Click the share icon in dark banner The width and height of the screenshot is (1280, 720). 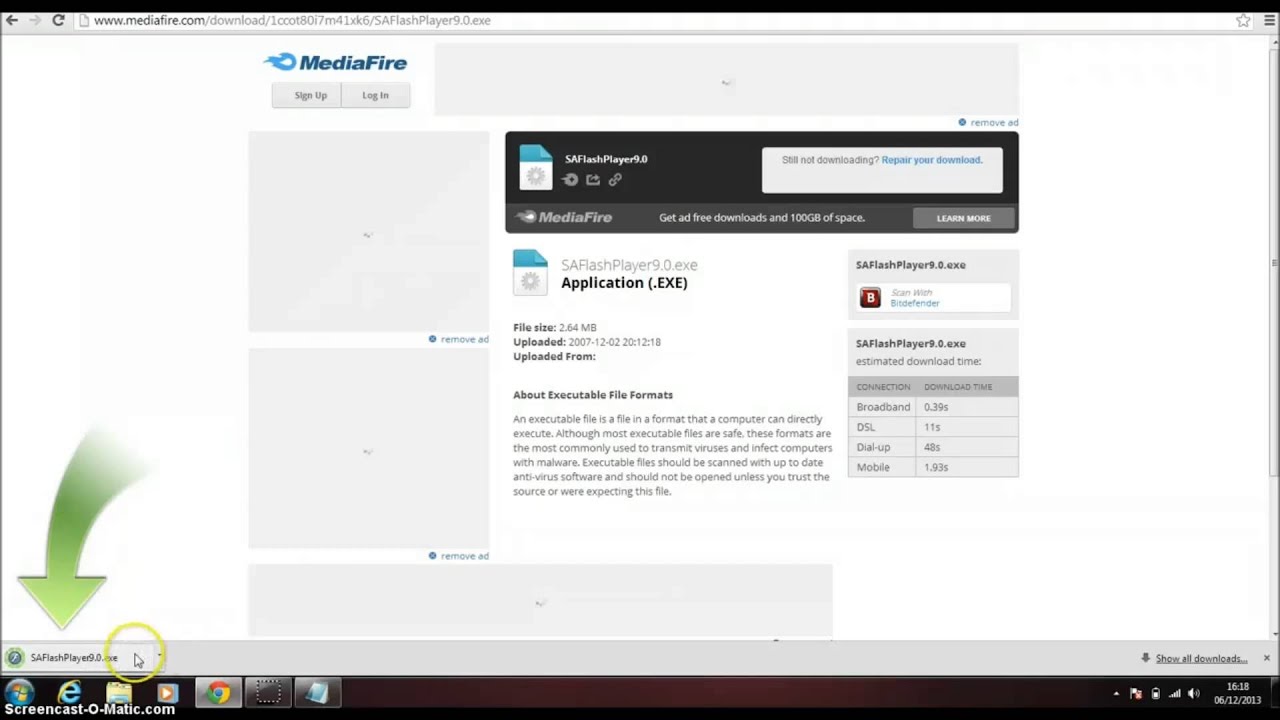tap(593, 179)
